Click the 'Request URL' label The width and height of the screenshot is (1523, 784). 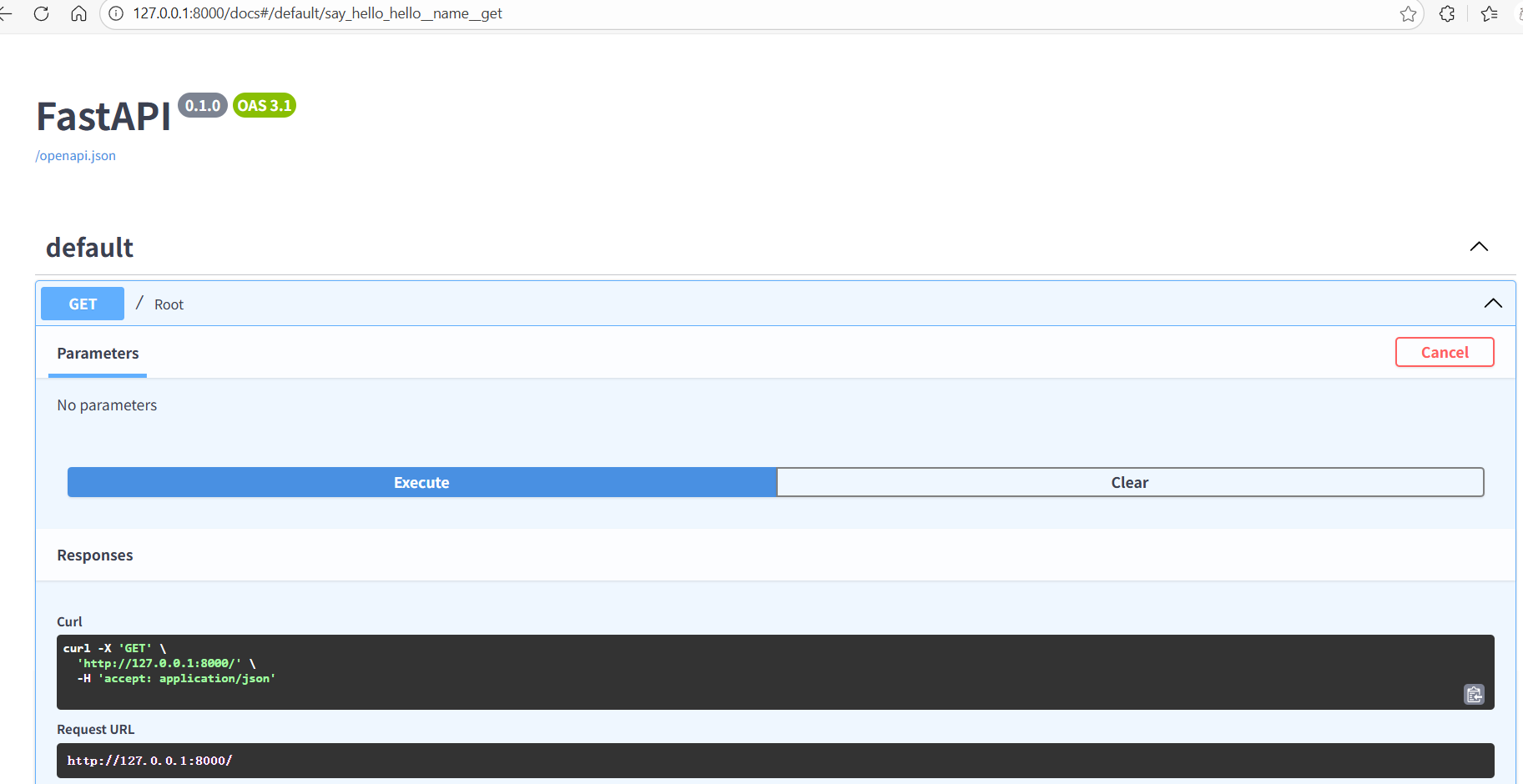(95, 730)
